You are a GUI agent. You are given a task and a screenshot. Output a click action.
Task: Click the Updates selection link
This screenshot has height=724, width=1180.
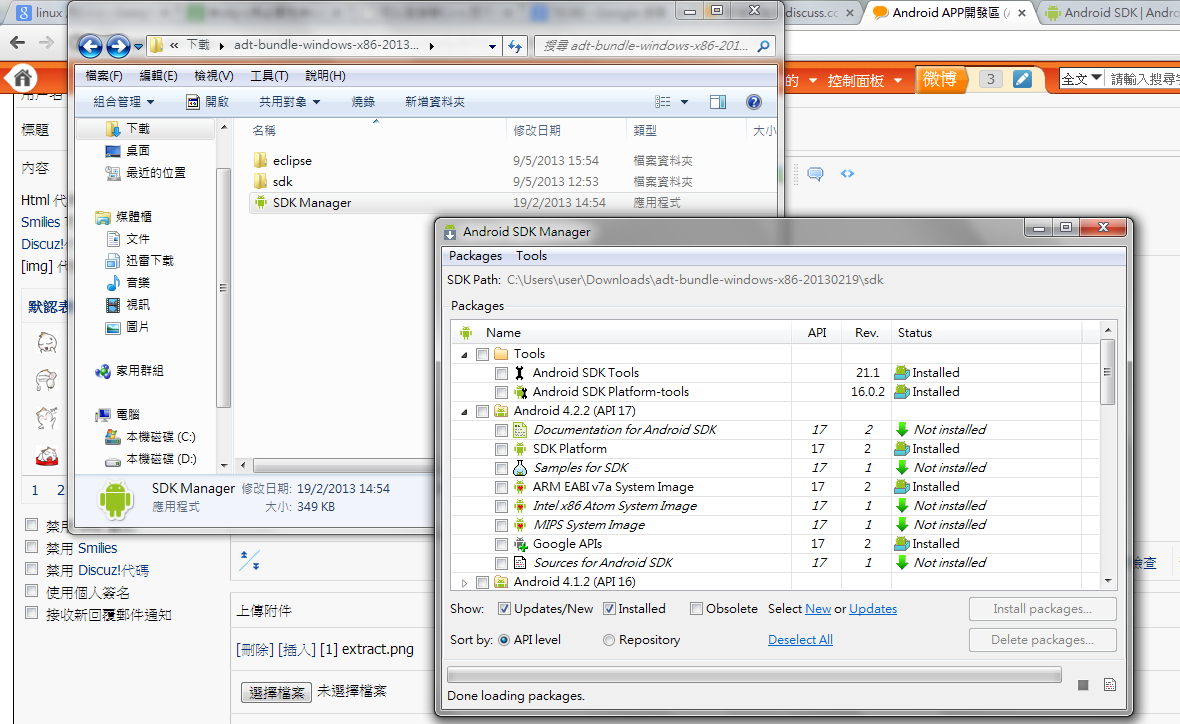pos(873,609)
